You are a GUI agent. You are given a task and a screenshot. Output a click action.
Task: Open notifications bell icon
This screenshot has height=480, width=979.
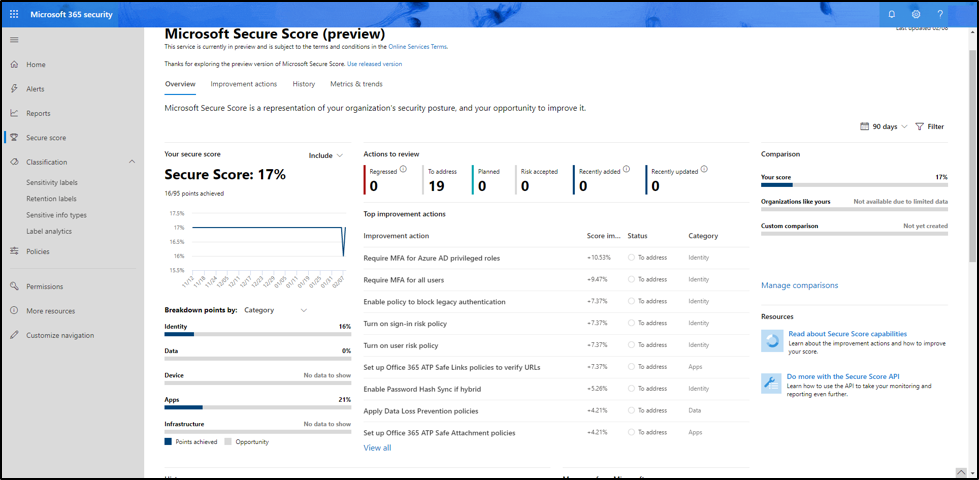click(x=892, y=14)
